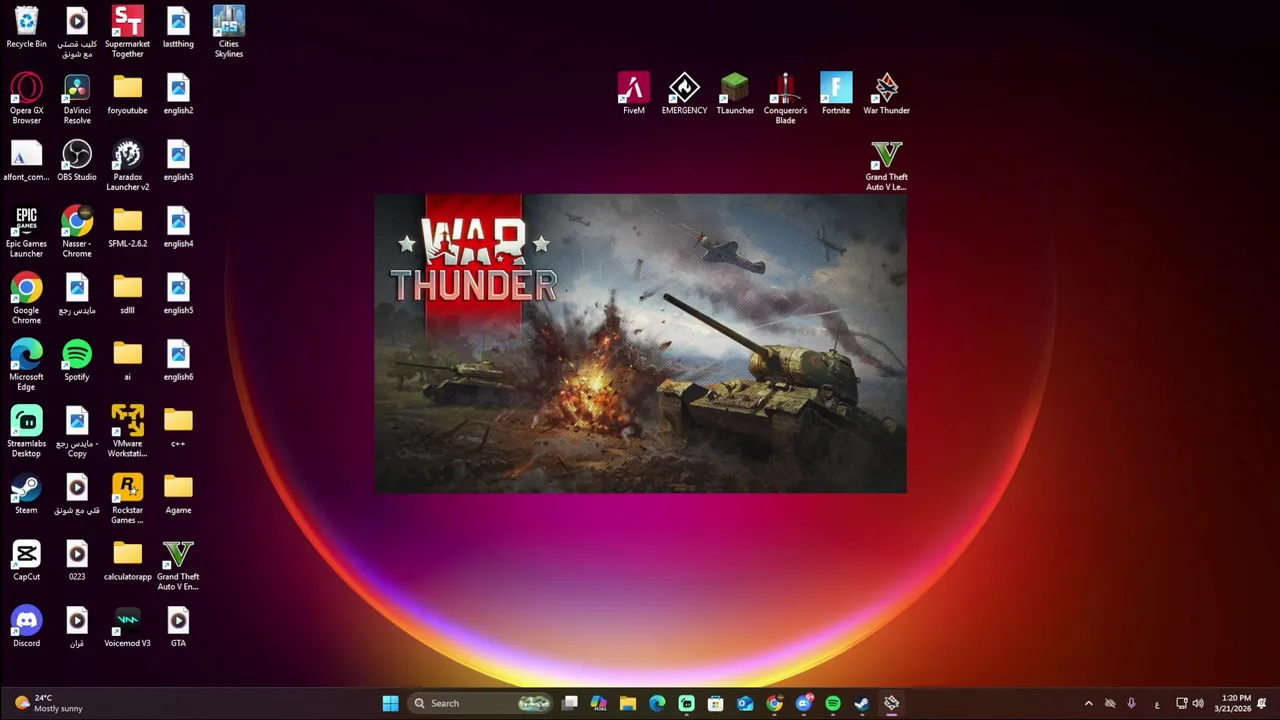Open the Windows Start menu
Image resolution: width=1280 pixels, height=720 pixels.
tap(390, 703)
